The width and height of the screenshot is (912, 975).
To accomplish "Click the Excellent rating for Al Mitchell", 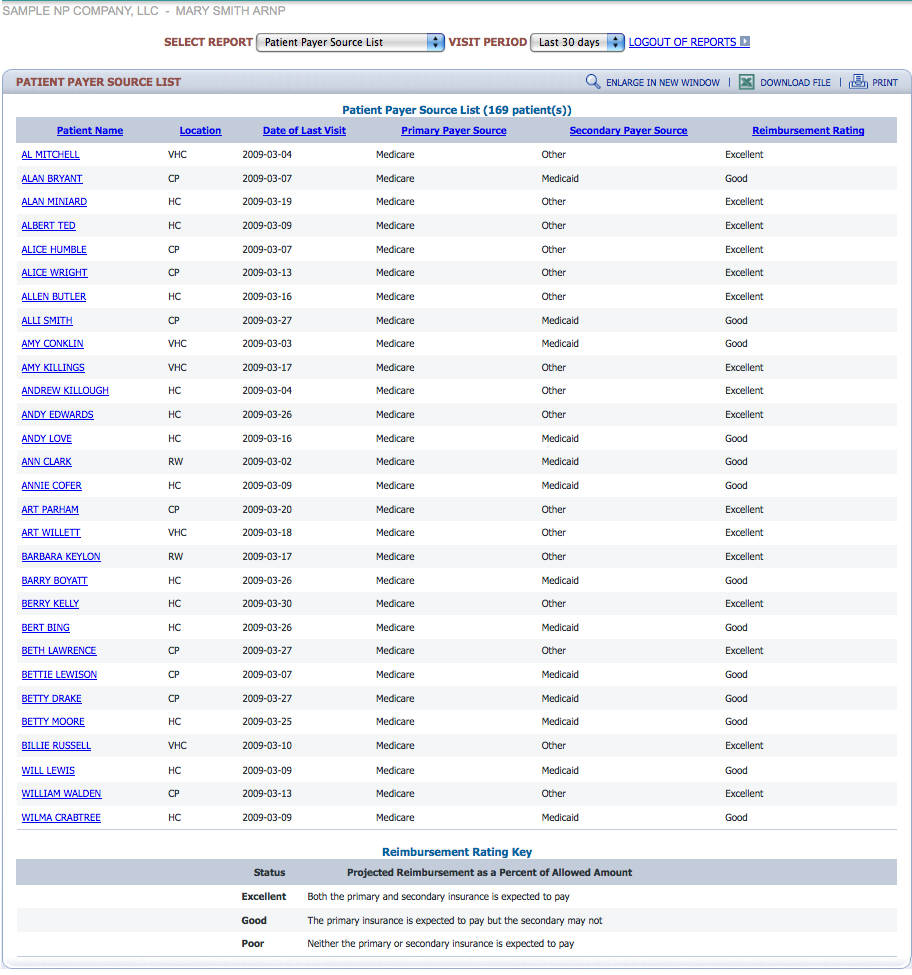I will pyautogui.click(x=744, y=155).
